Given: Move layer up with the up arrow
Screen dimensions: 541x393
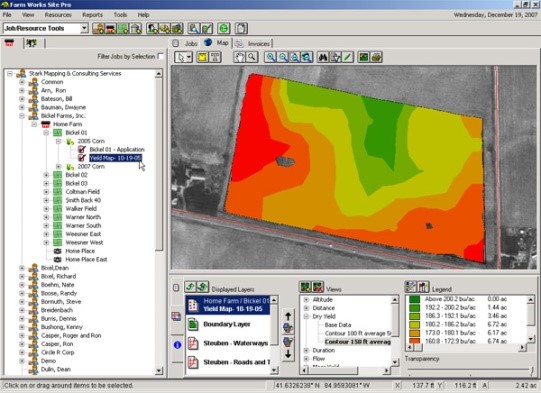Looking at the screenshot, I should [x=288, y=316].
